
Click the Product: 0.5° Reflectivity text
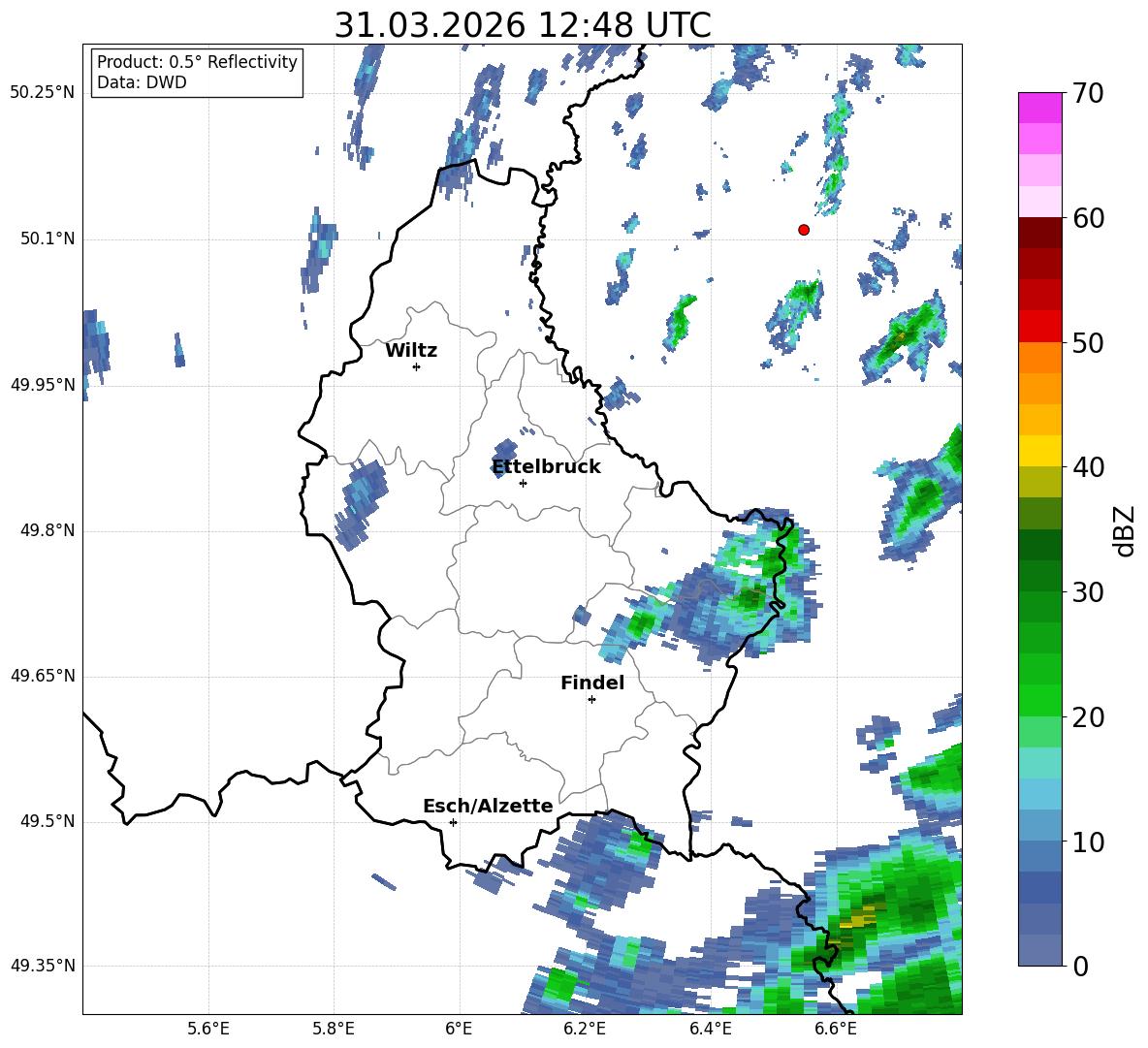click(197, 62)
